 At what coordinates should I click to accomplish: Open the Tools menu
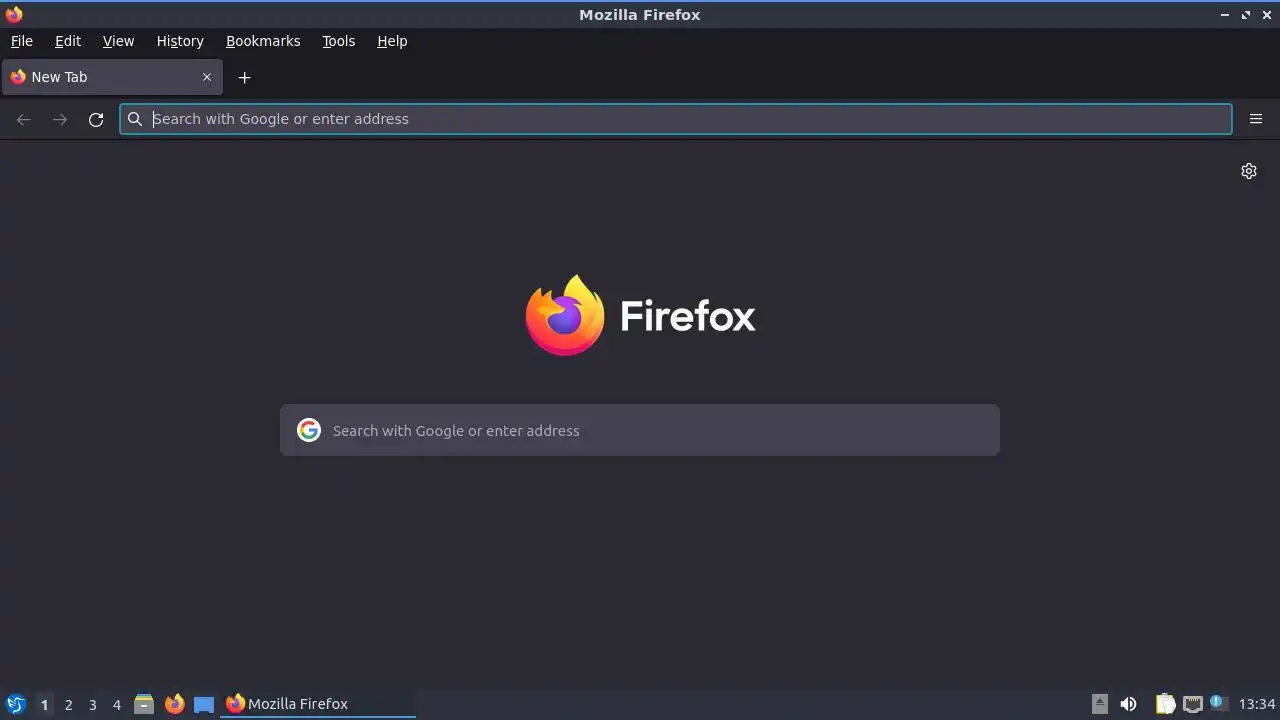tap(338, 41)
